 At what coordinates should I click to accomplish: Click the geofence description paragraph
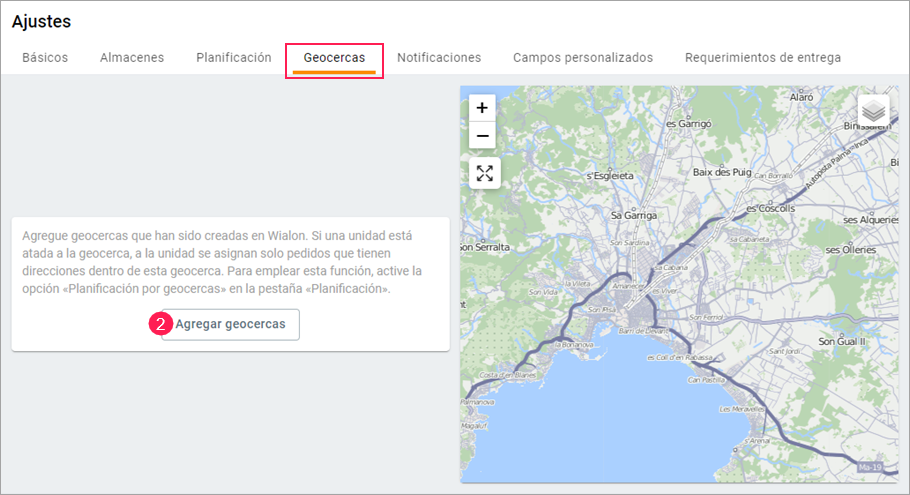222,262
